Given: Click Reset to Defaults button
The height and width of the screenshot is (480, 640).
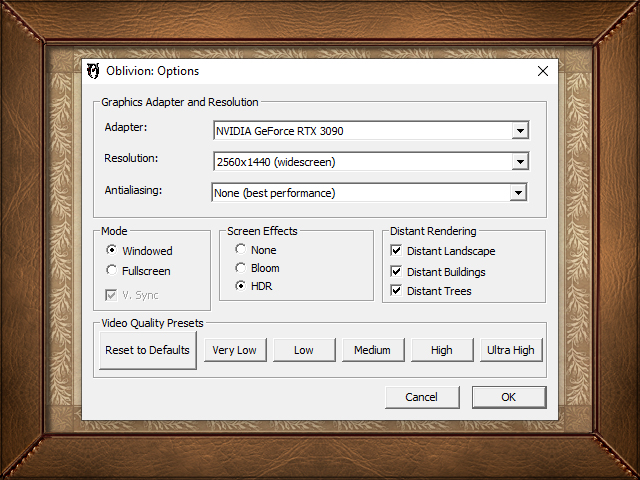Looking at the screenshot, I should click(147, 351).
